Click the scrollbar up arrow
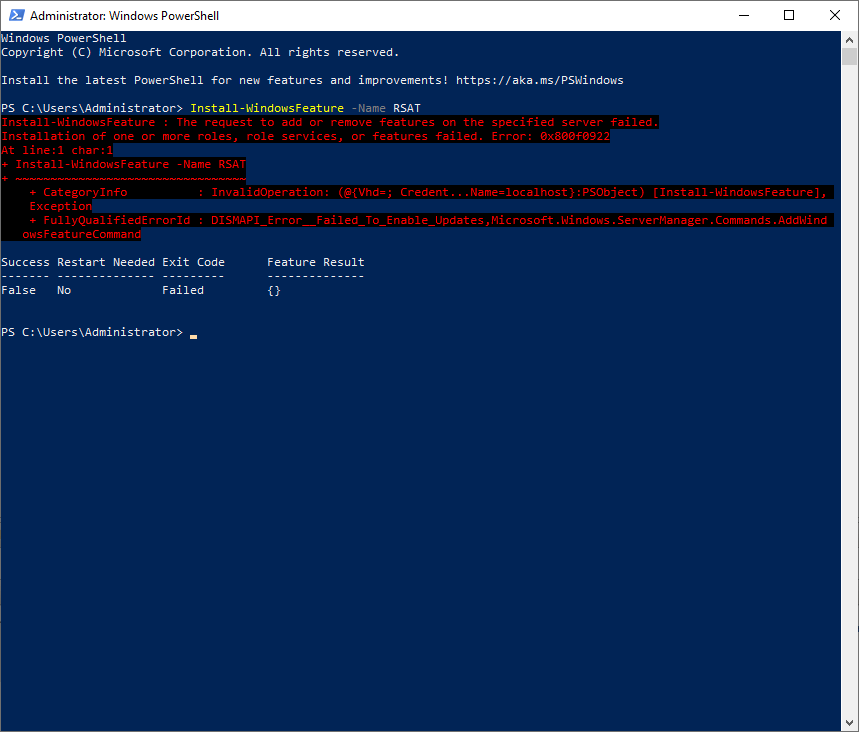The image size is (859, 732). 850,39
